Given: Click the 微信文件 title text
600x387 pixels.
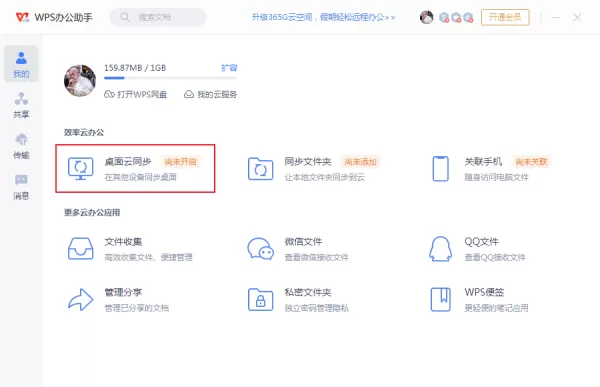Looking at the screenshot, I should pos(303,242).
